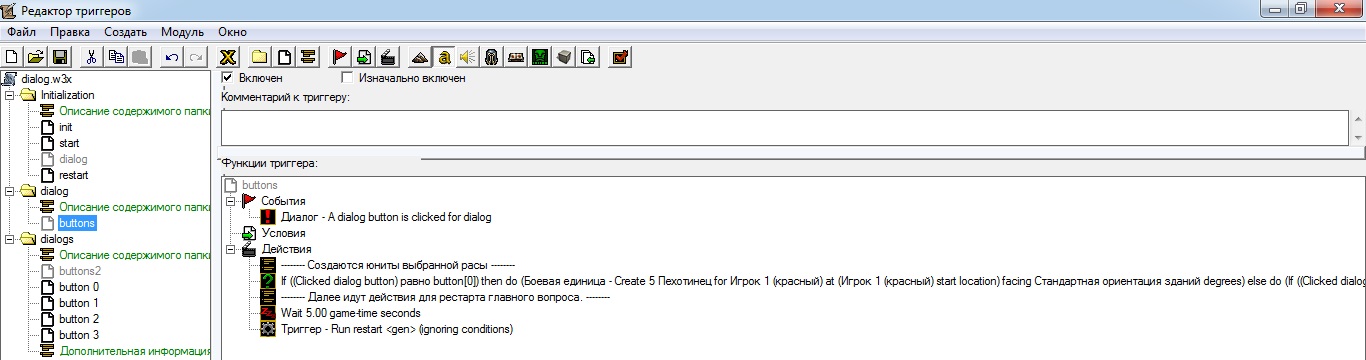Select the Условия conditions node
1366x360 pixels.
[x=283, y=233]
